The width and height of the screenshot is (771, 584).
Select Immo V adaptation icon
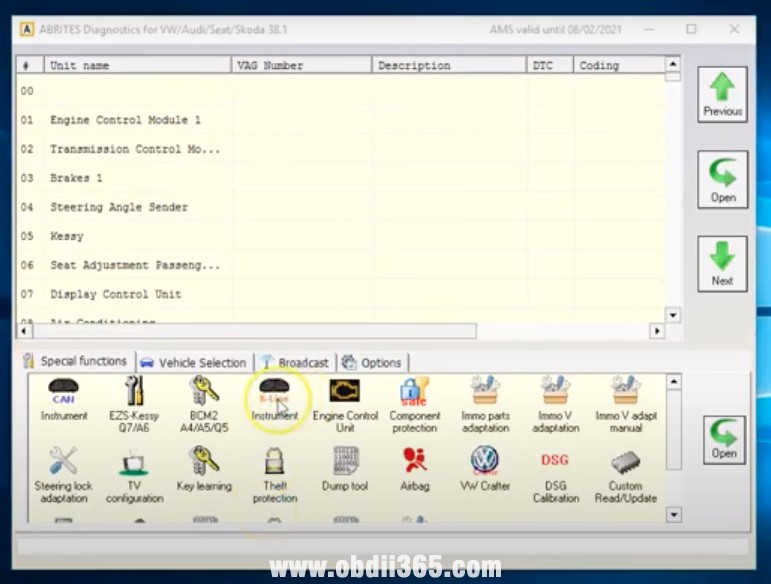pos(556,405)
